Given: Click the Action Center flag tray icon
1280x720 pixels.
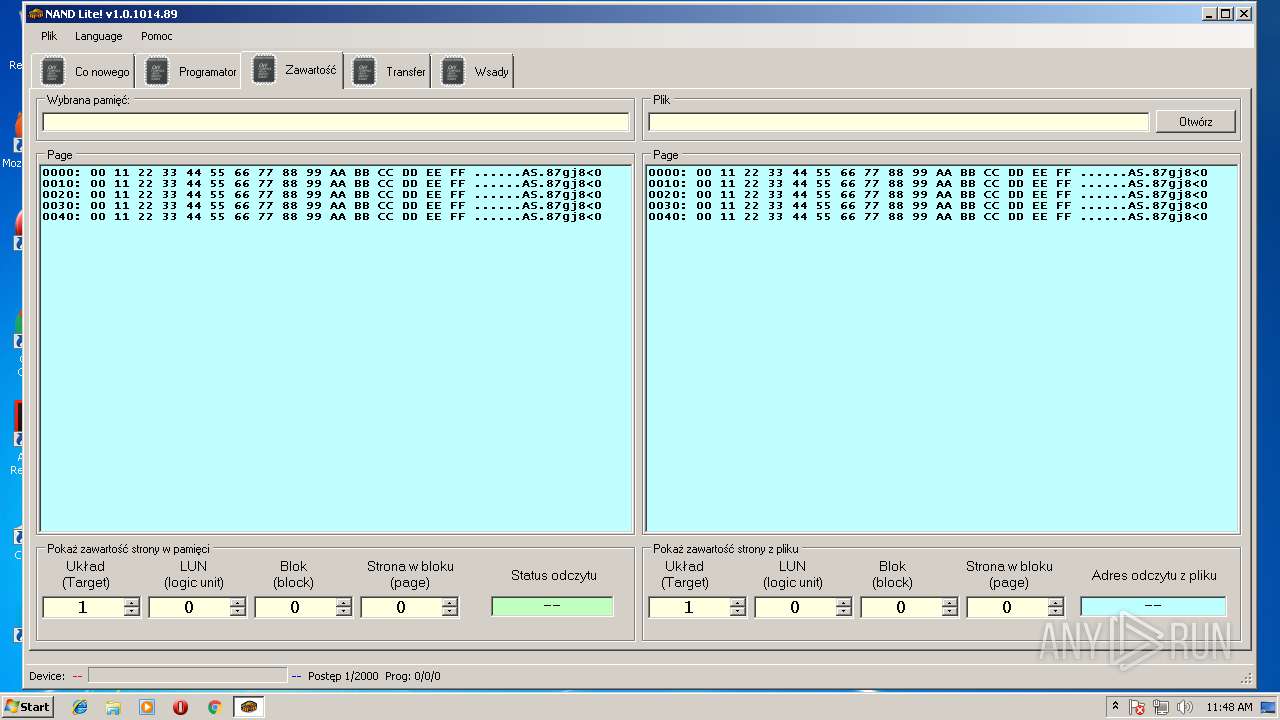Looking at the screenshot, I should click(1137, 707).
